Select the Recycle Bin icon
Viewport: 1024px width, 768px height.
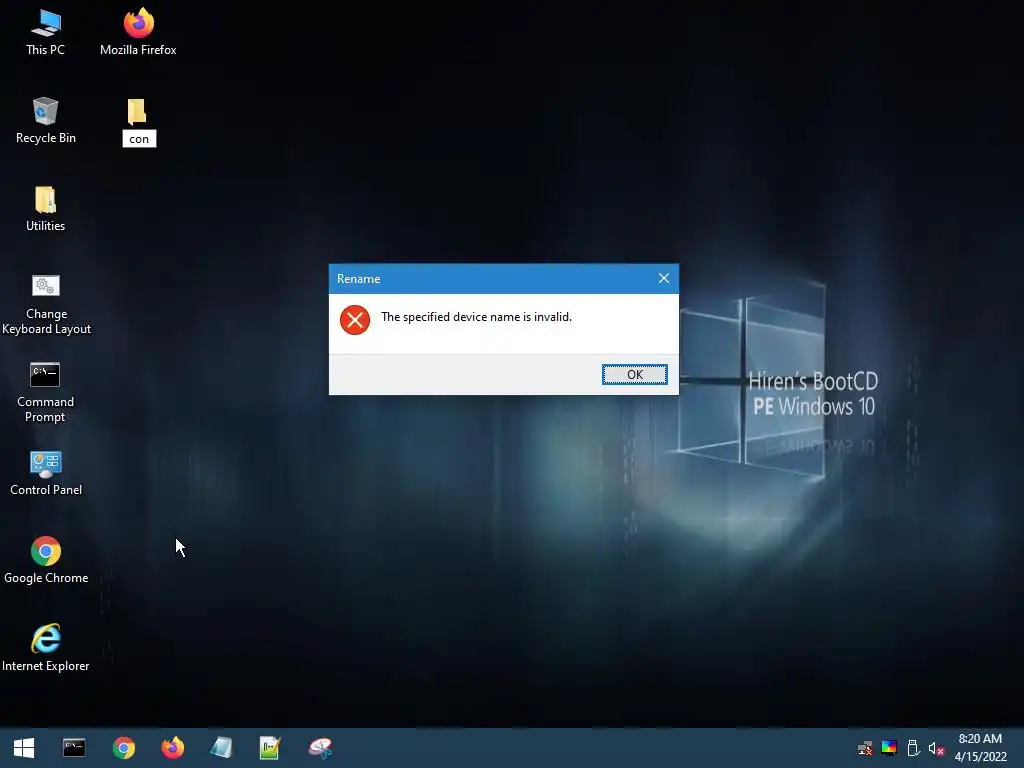coord(45,121)
